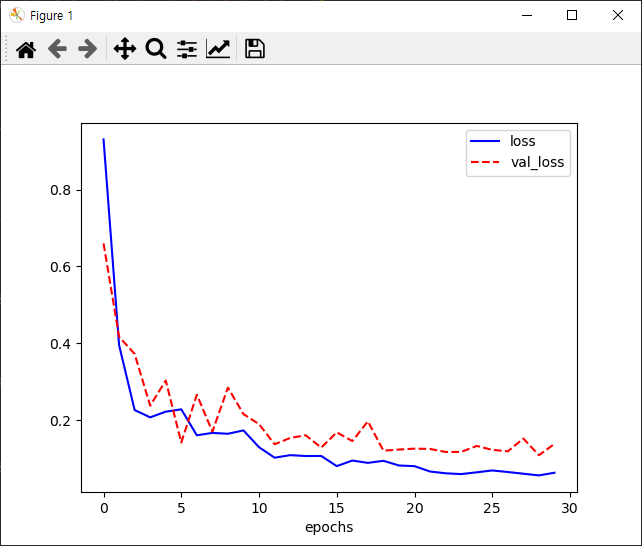The height and width of the screenshot is (546, 642).
Task: Go back to the previous view
Action: [57, 49]
